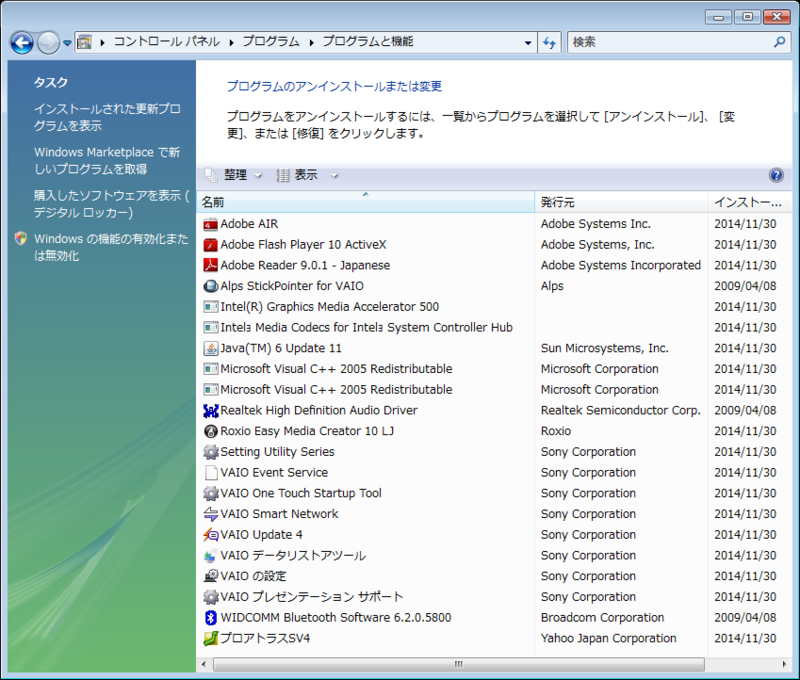Select プログラム in the breadcrumb path
The height and width of the screenshot is (680, 800).
coord(271,42)
